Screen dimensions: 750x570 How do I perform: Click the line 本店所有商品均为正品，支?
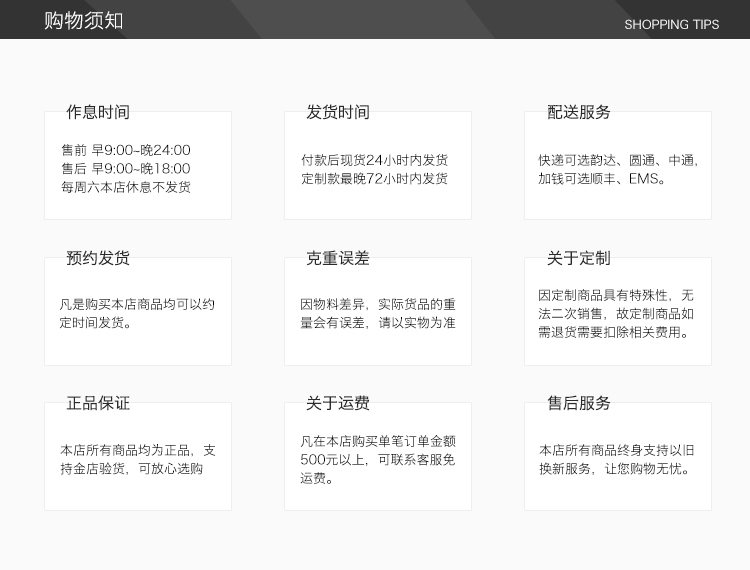138,450
